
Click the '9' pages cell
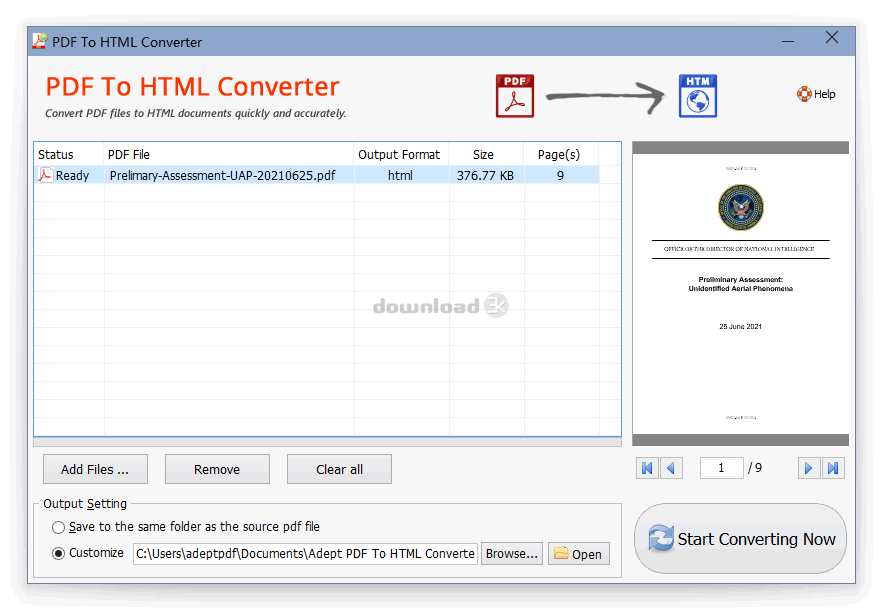click(560, 175)
